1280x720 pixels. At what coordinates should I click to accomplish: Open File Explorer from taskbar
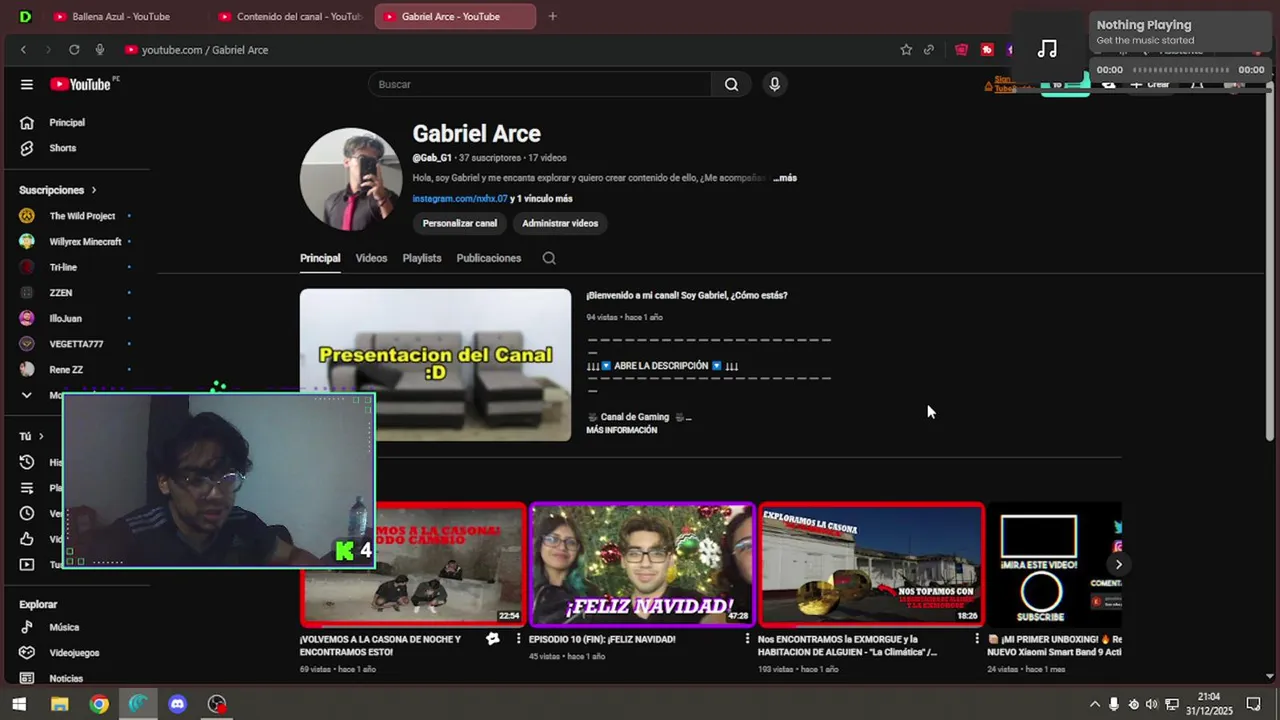pos(59,704)
